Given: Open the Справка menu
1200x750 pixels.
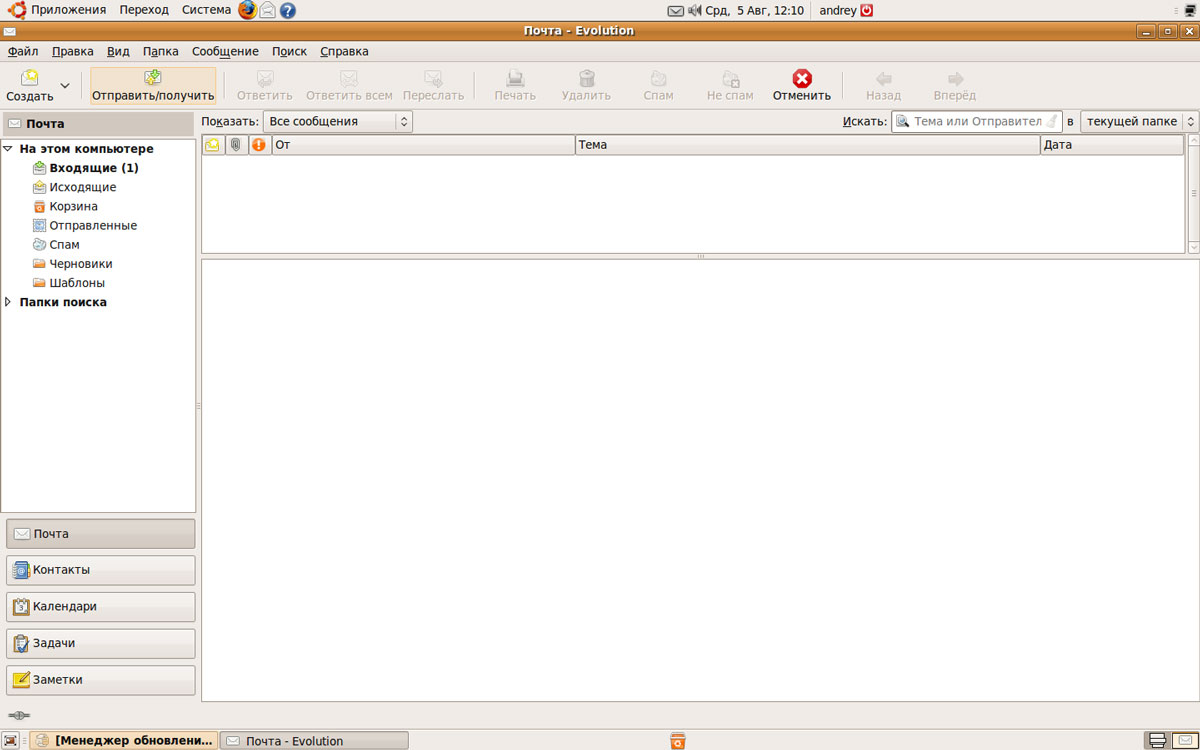Looking at the screenshot, I should coord(344,51).
